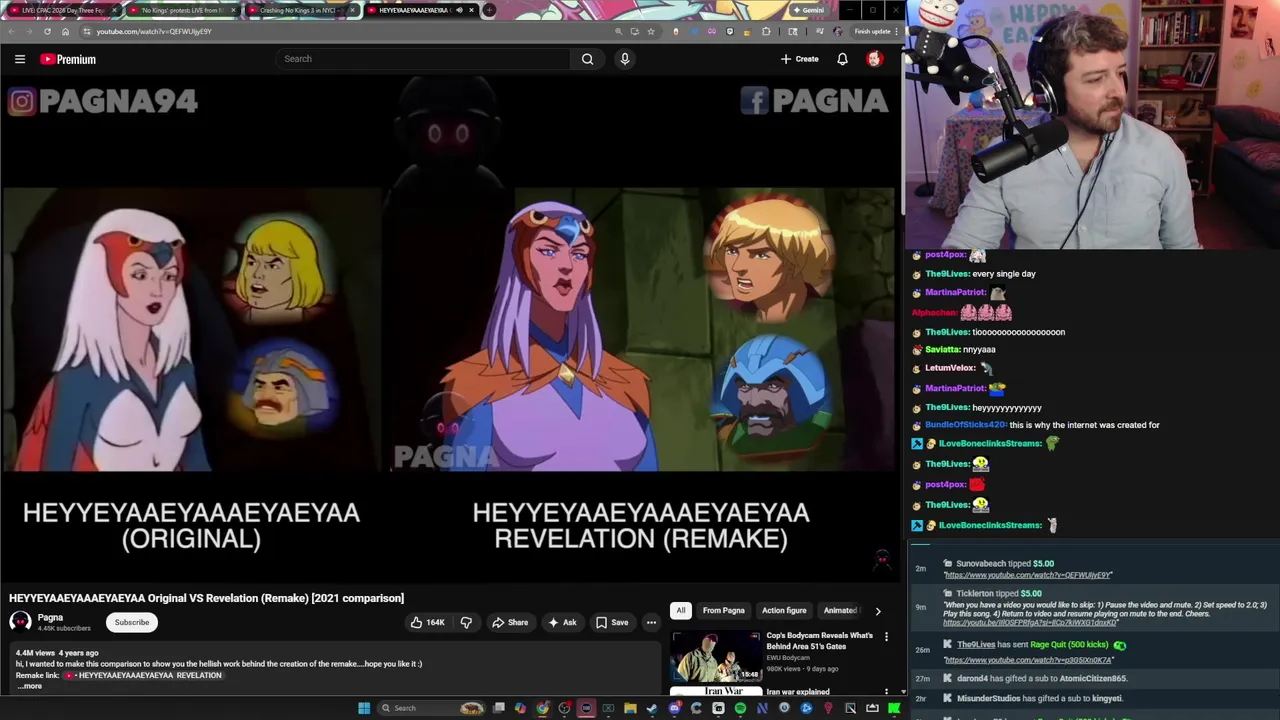The width and height of the screenshot is (1280, 720).
Task: Go back with the browser back arrow
Action: (11, 32)
